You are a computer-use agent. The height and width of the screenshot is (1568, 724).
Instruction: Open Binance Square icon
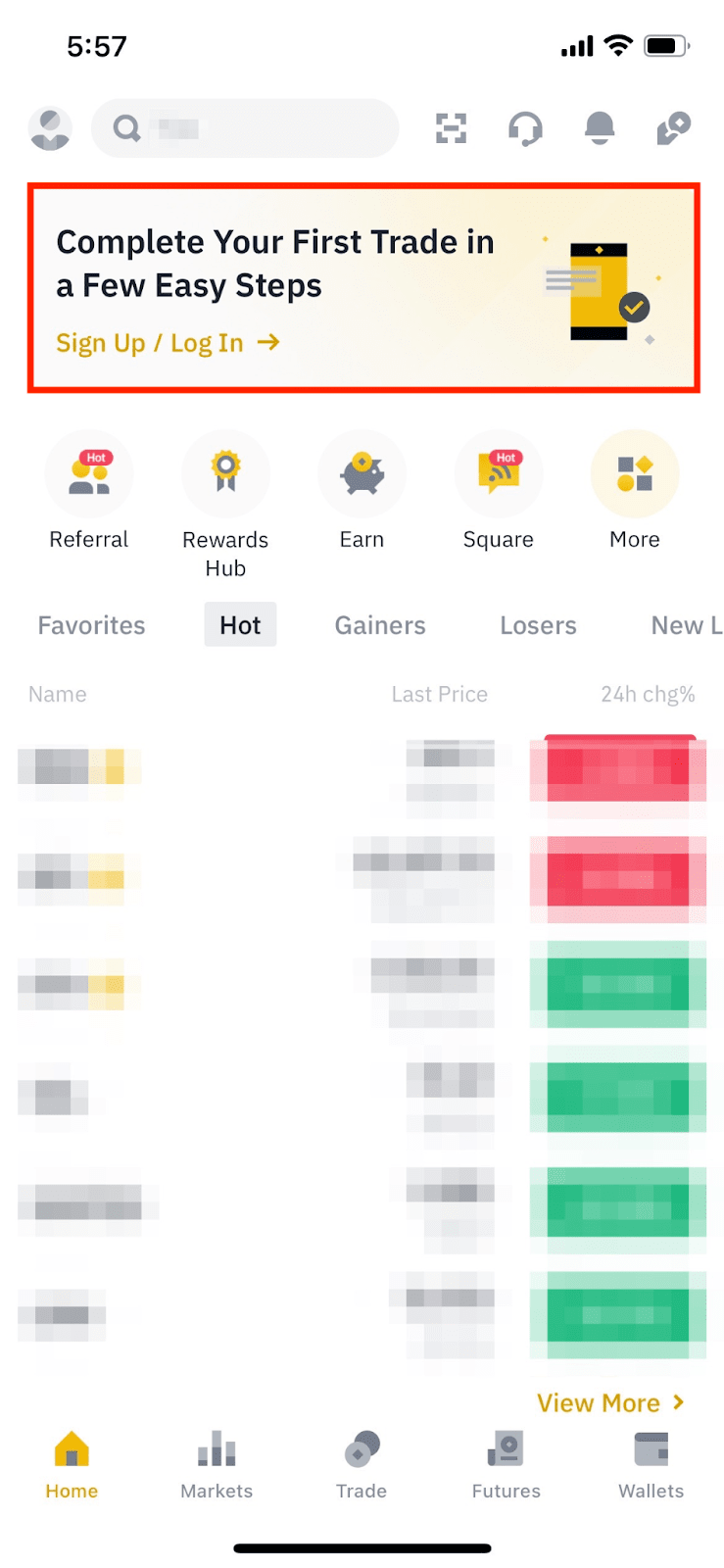point(498,473)
